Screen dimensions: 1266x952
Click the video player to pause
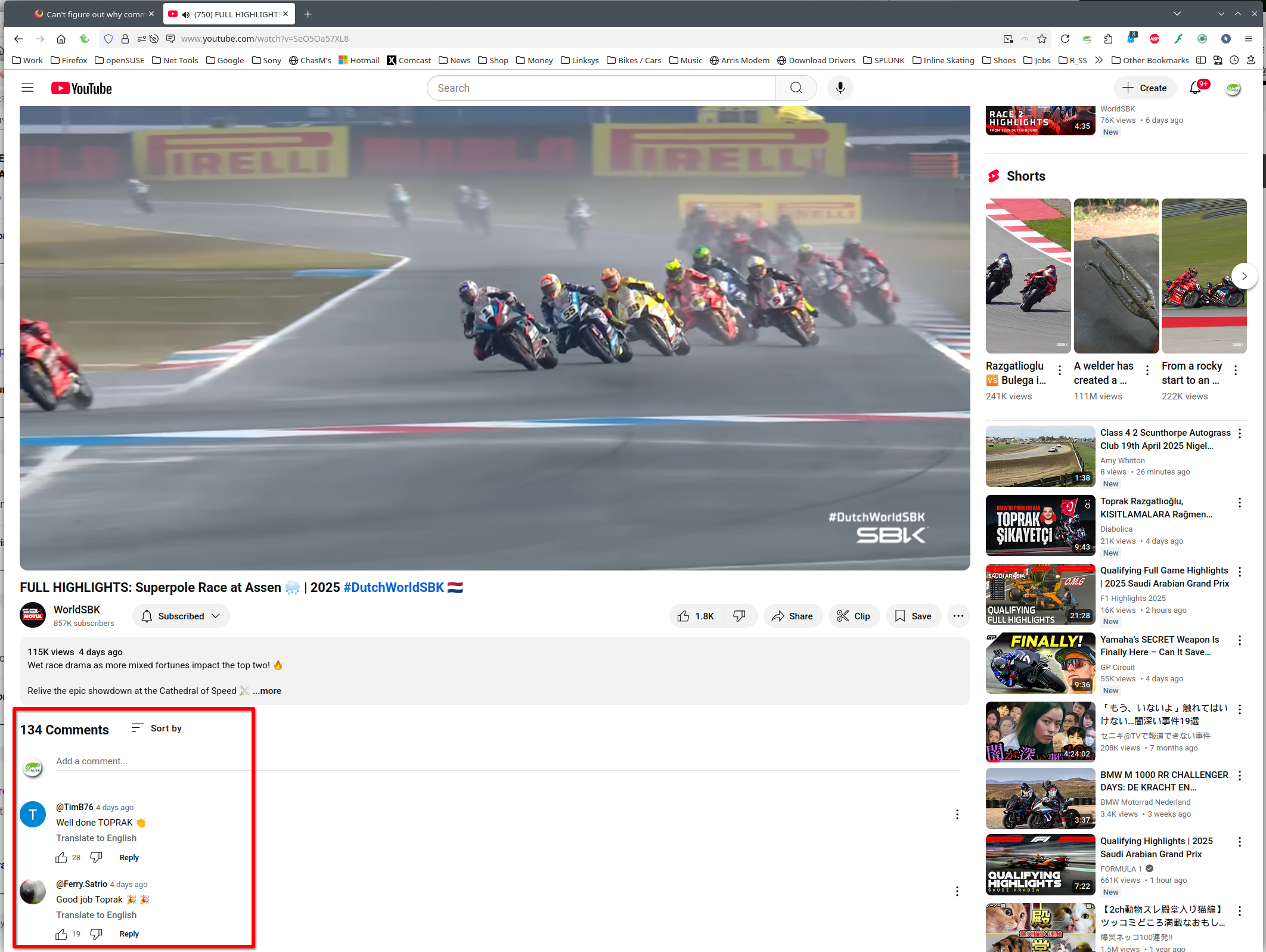pos(495,338)
